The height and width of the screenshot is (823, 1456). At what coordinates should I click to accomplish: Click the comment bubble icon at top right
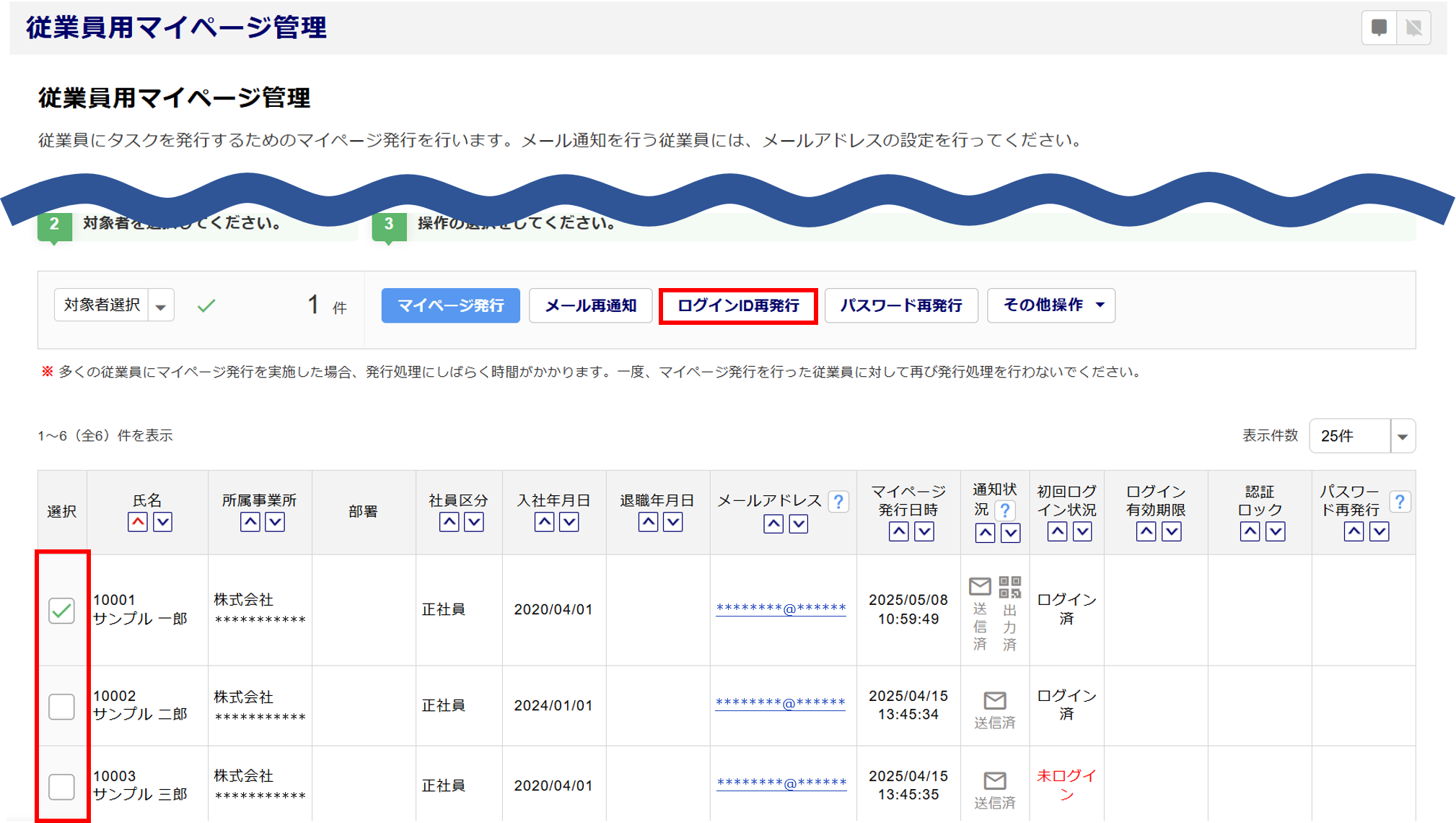point(1379,28)
